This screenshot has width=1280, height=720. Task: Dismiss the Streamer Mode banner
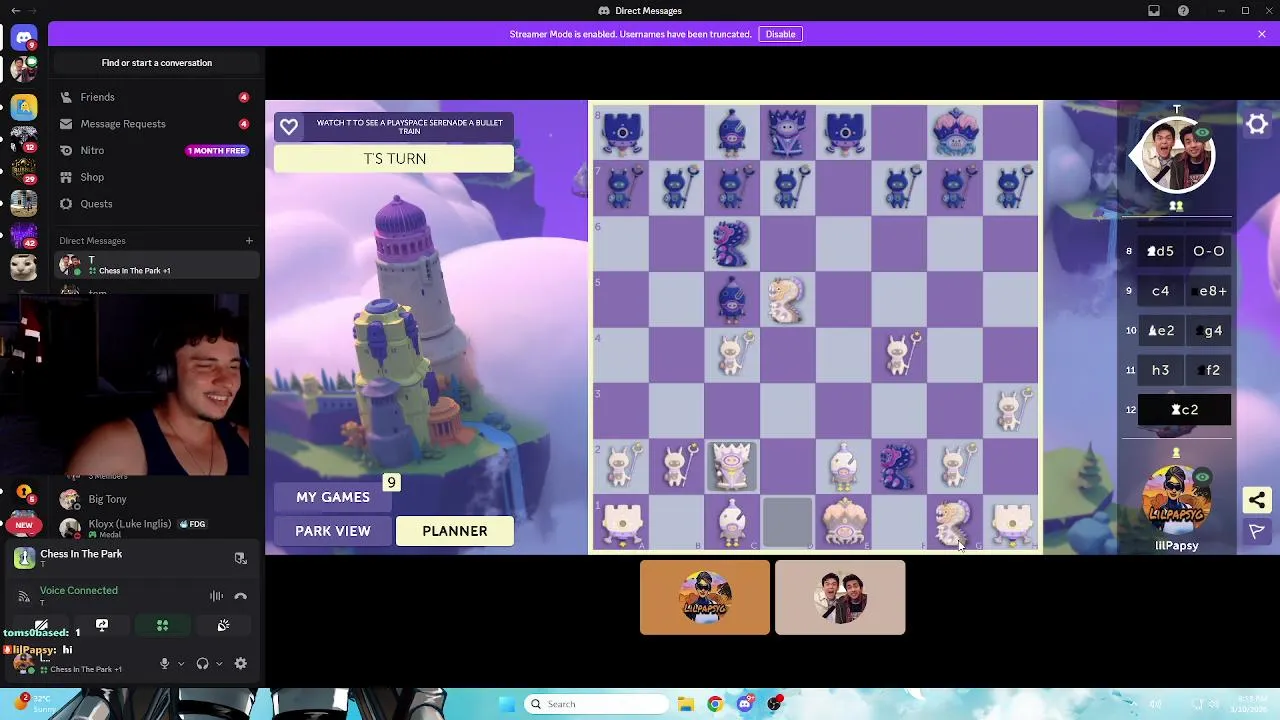click(1262, 34)
